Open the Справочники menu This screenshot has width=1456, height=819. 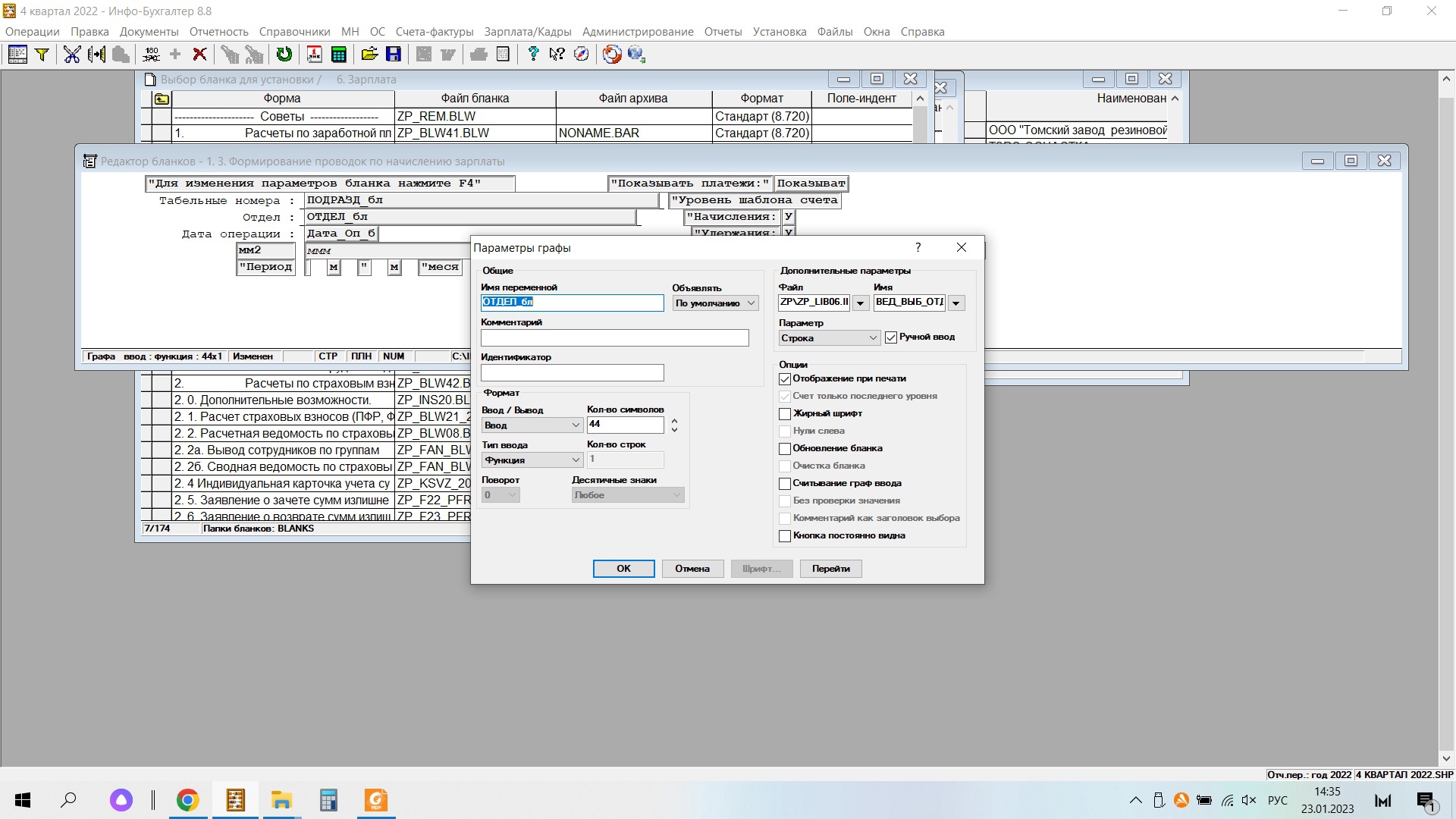coord(294,32)
